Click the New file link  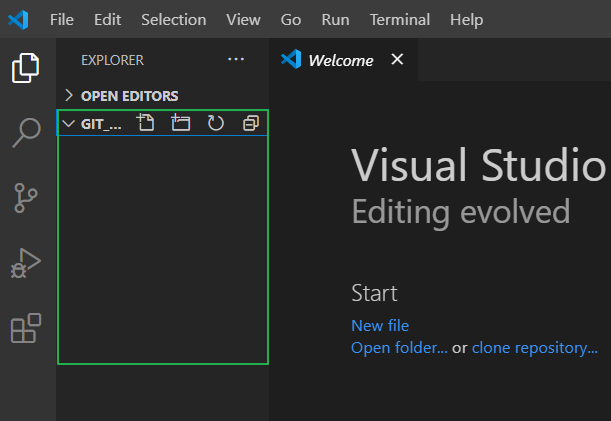coord(380,325)
